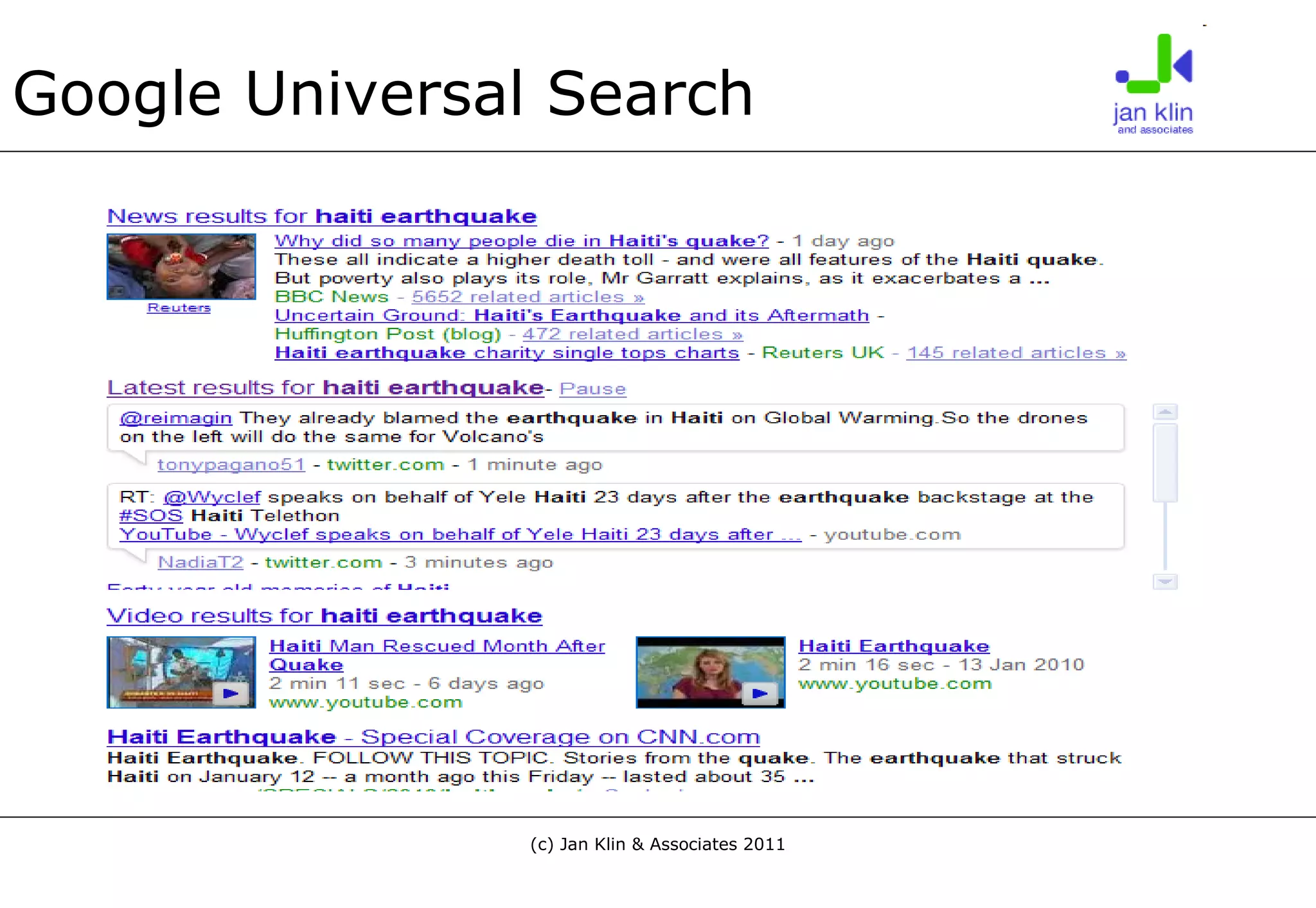Click 'www.youtube.com' under Haiti Earthquake video
This screenshot has height=908, width=1316.
[895, 684]
